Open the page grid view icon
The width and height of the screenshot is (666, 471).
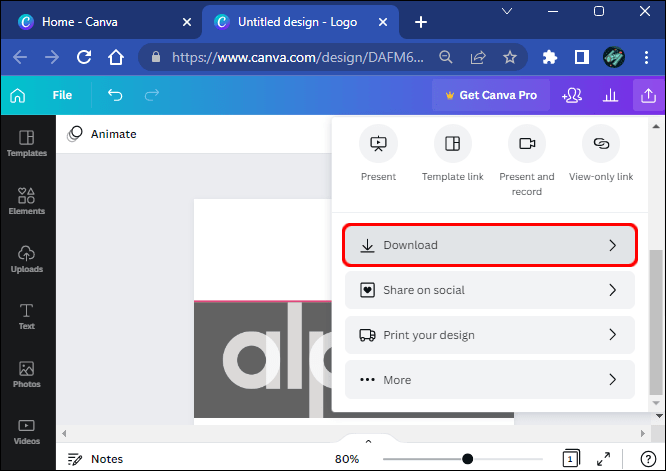click(571, 459)
